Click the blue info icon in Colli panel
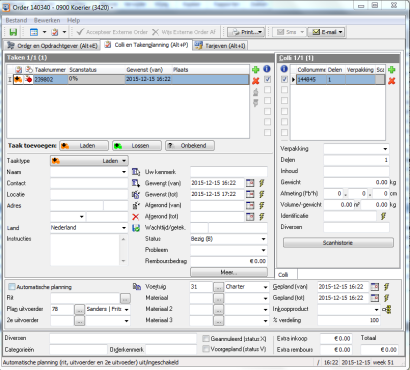This screenshot has height=370, width=410. 284,69
